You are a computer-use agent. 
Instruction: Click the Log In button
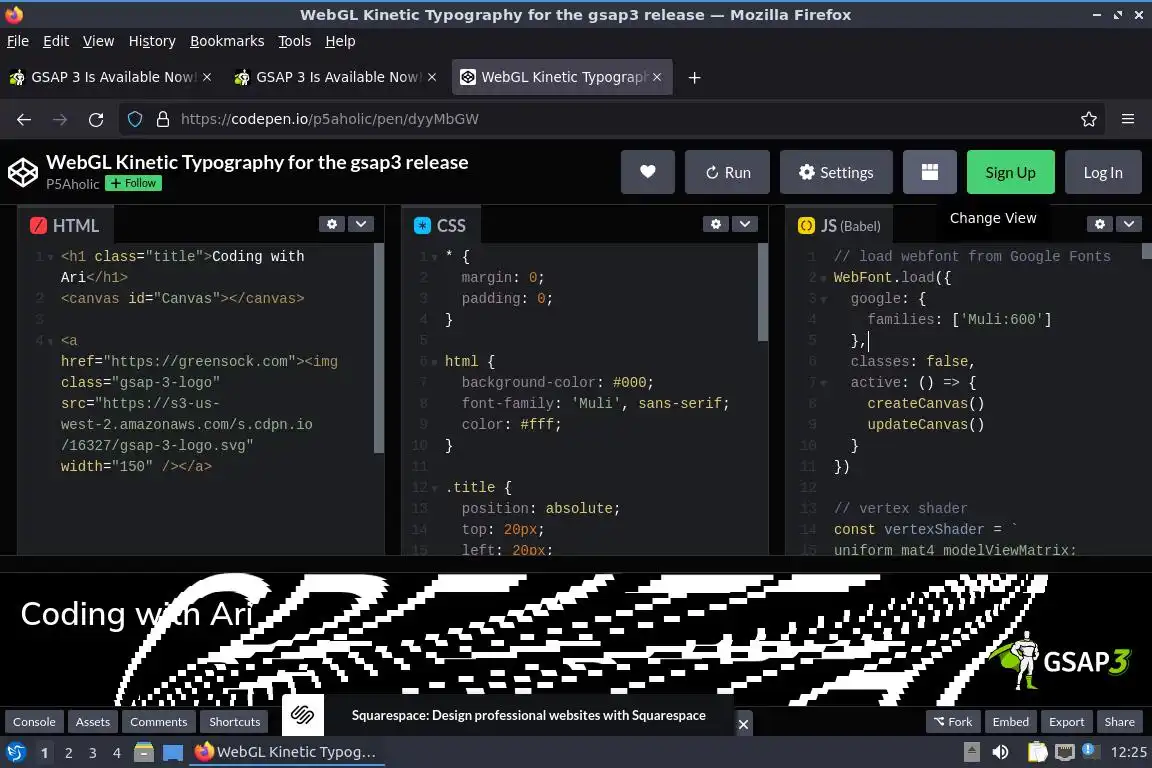[1103, 172]
